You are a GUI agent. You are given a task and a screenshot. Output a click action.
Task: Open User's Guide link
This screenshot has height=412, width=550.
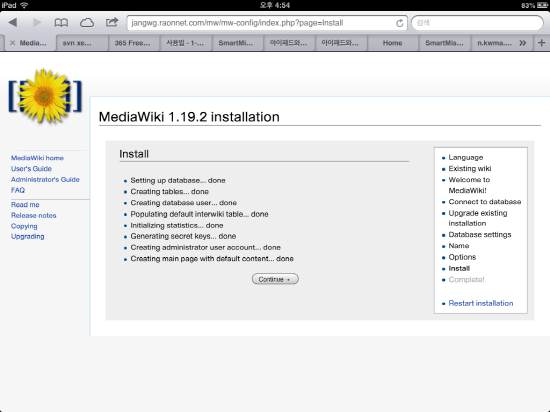click(x=31, y=169)
